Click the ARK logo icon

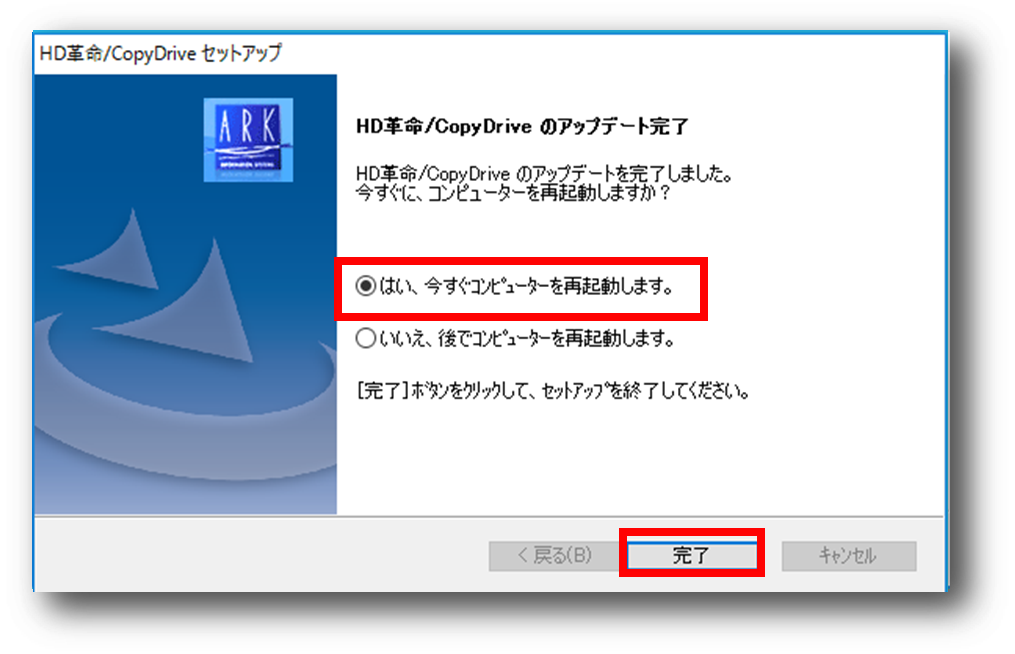click(x=249, y=140)
